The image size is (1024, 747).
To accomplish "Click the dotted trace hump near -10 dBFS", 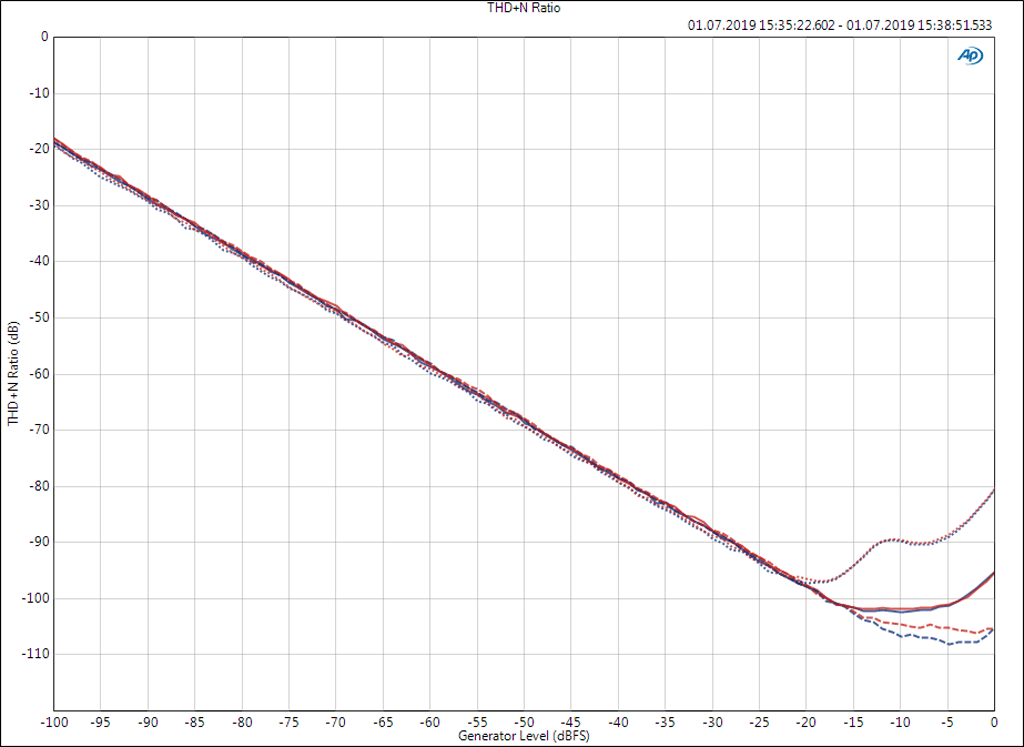I will [898, 540].
